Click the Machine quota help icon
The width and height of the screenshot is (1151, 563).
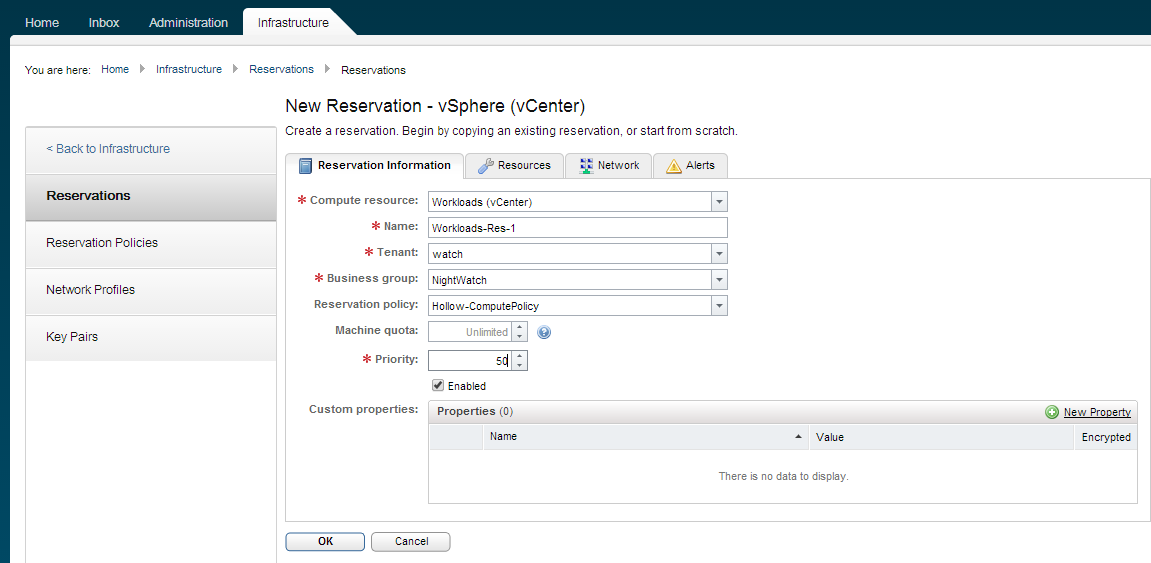click(x=545, y=332)
